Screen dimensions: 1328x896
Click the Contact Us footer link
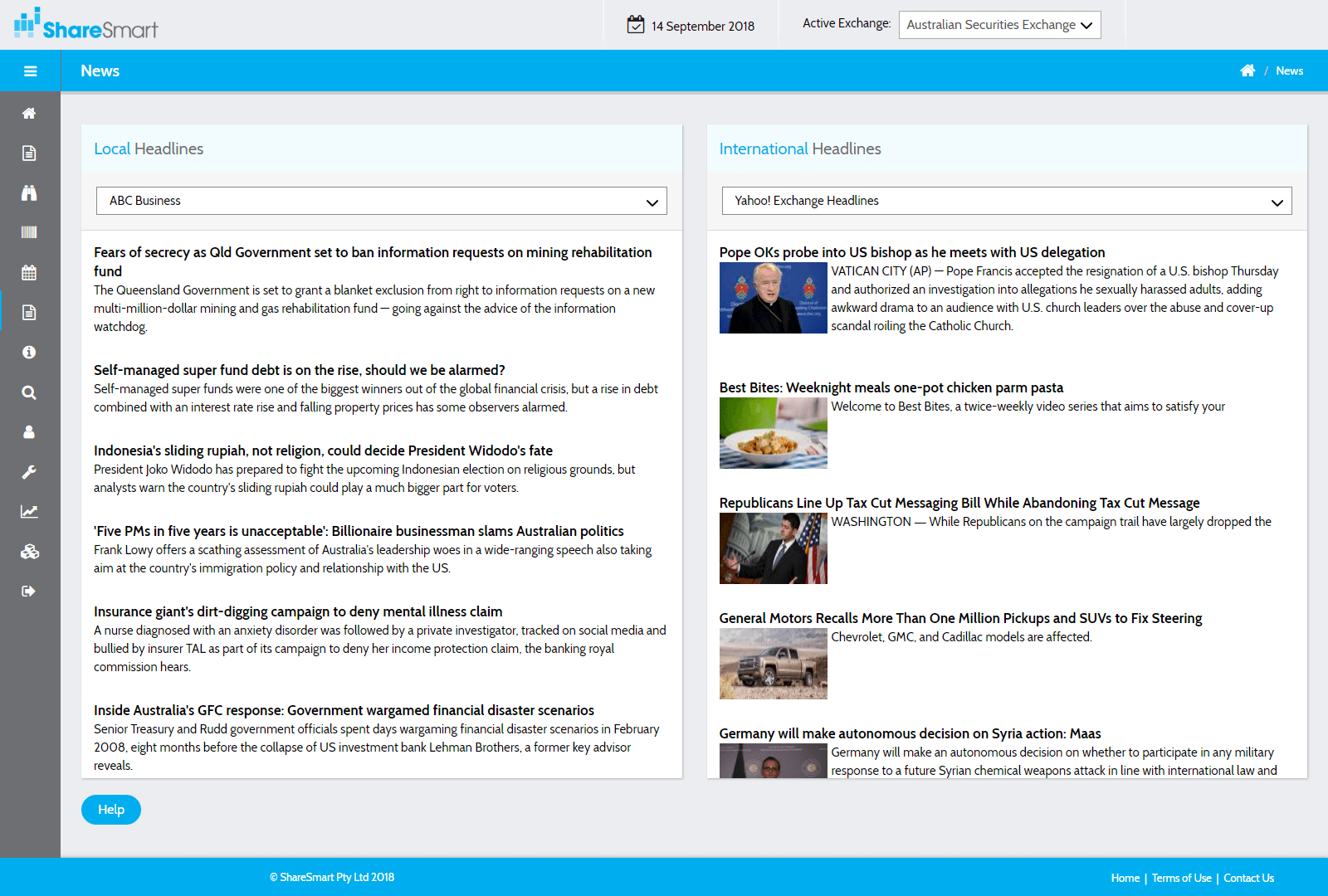pos(1249,878)
